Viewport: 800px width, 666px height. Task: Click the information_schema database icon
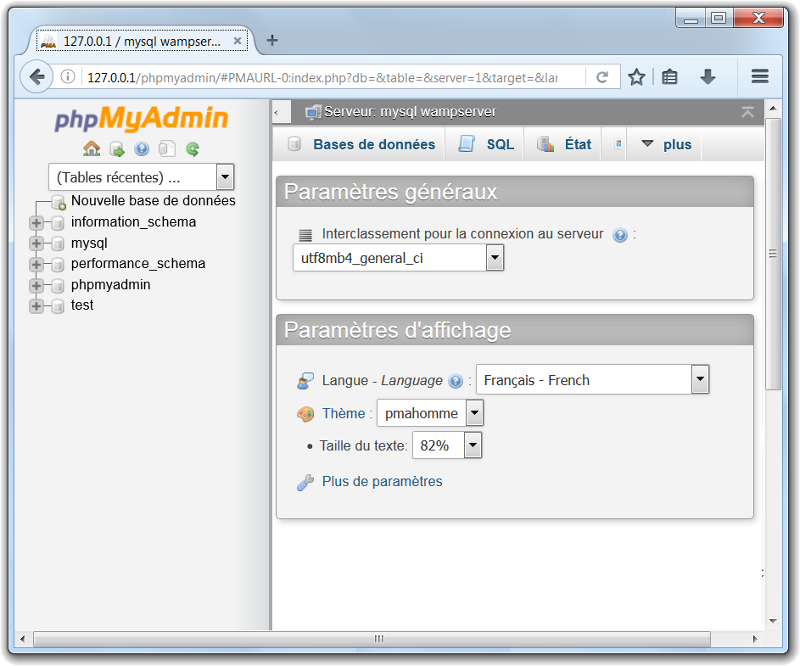[x=58, y=223]
